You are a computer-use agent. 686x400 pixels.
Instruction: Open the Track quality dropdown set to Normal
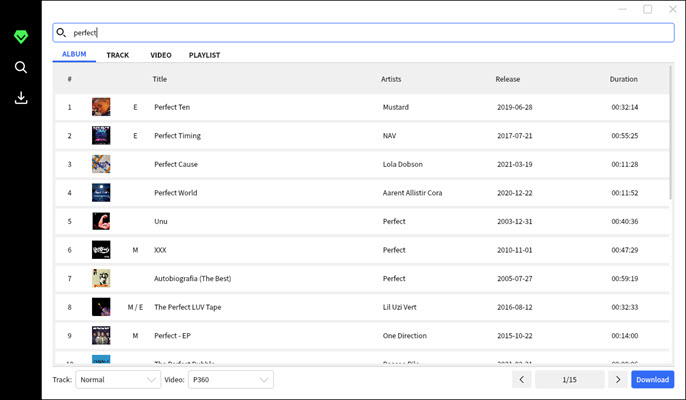pos(118,379)
